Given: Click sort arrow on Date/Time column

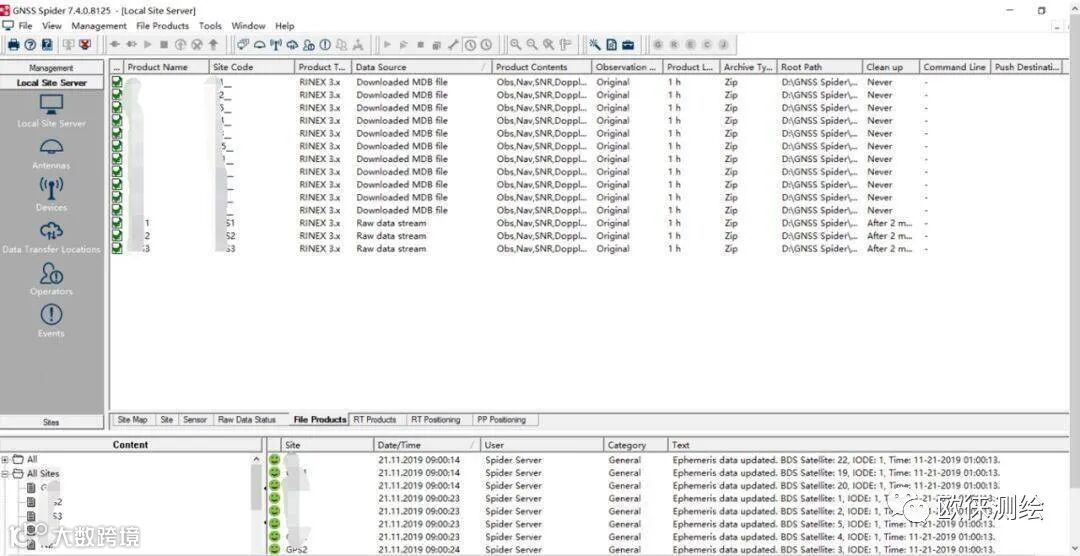Looking at the screenshot, I should tap(472, 445).
